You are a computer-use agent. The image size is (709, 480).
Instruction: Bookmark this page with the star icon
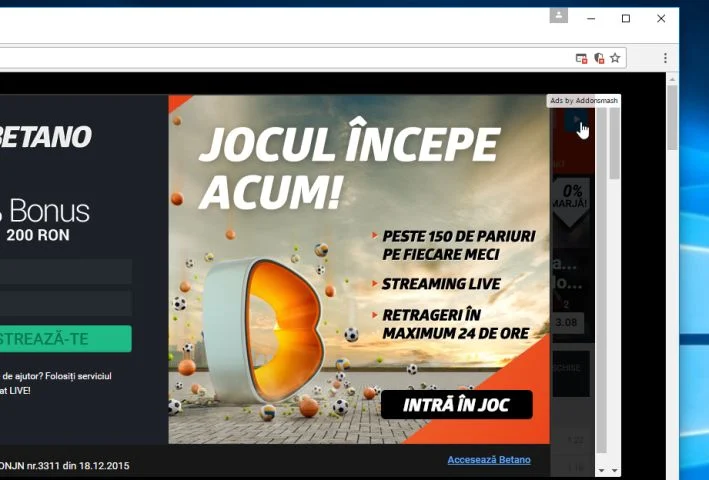(x=615, y=58)
